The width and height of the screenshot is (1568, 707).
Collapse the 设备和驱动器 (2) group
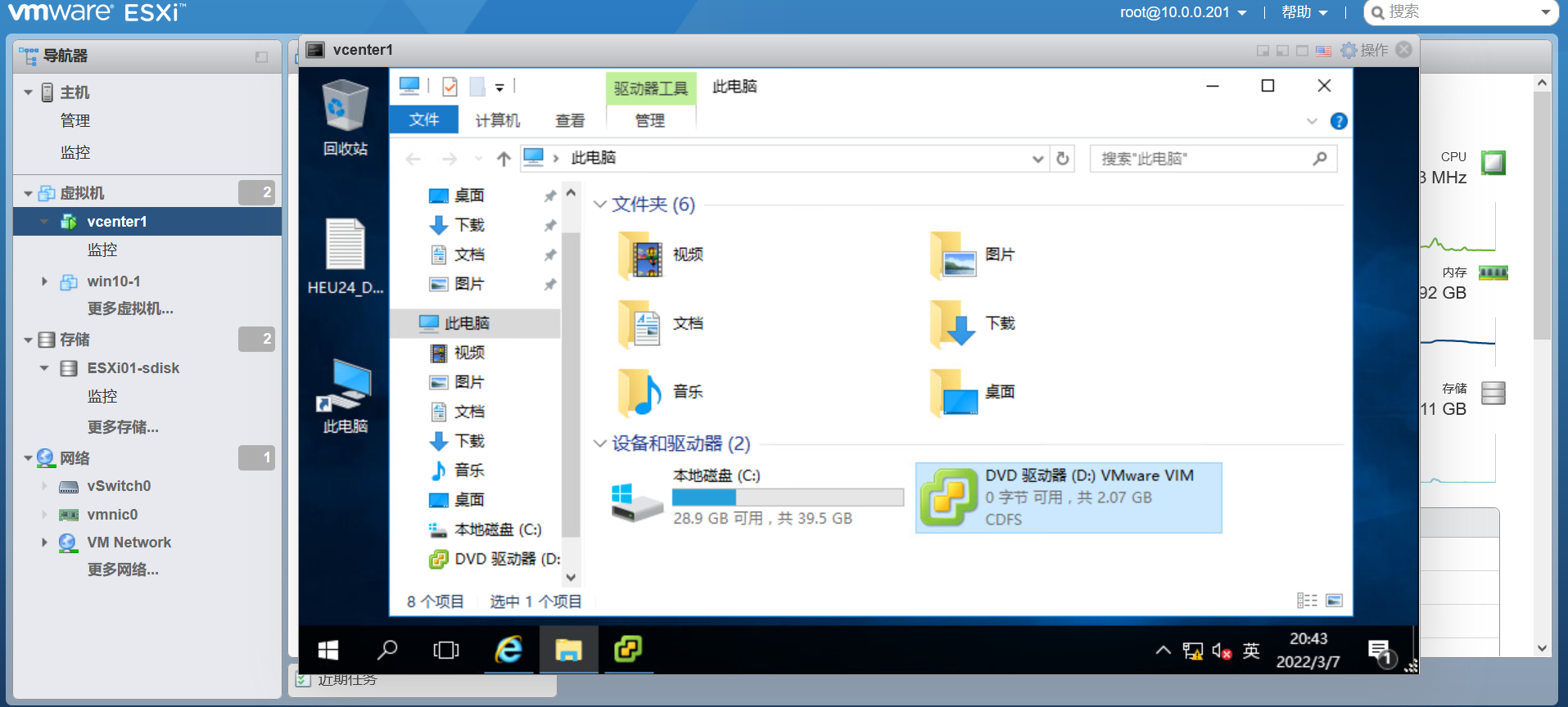[x=600, y=444]
